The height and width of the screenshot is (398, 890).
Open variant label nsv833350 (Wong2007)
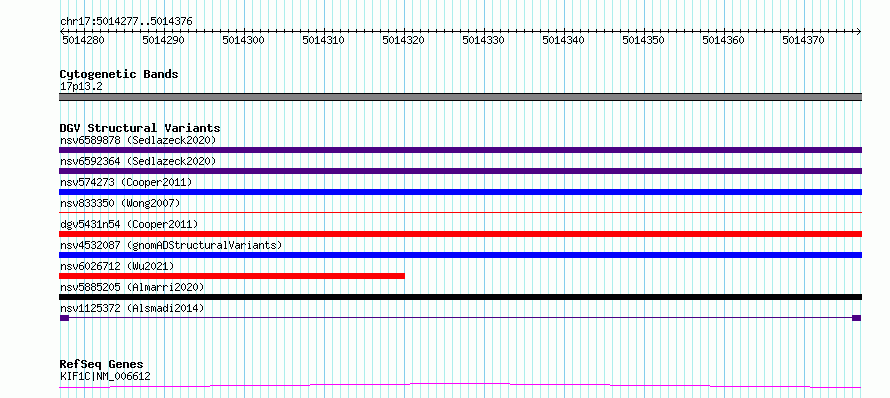coord(120,203)
